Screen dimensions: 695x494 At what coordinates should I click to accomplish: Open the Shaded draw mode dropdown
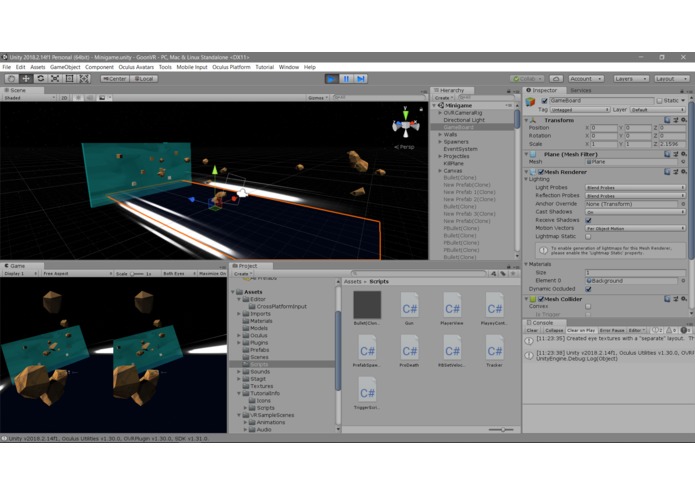click(x=29, y=97)
